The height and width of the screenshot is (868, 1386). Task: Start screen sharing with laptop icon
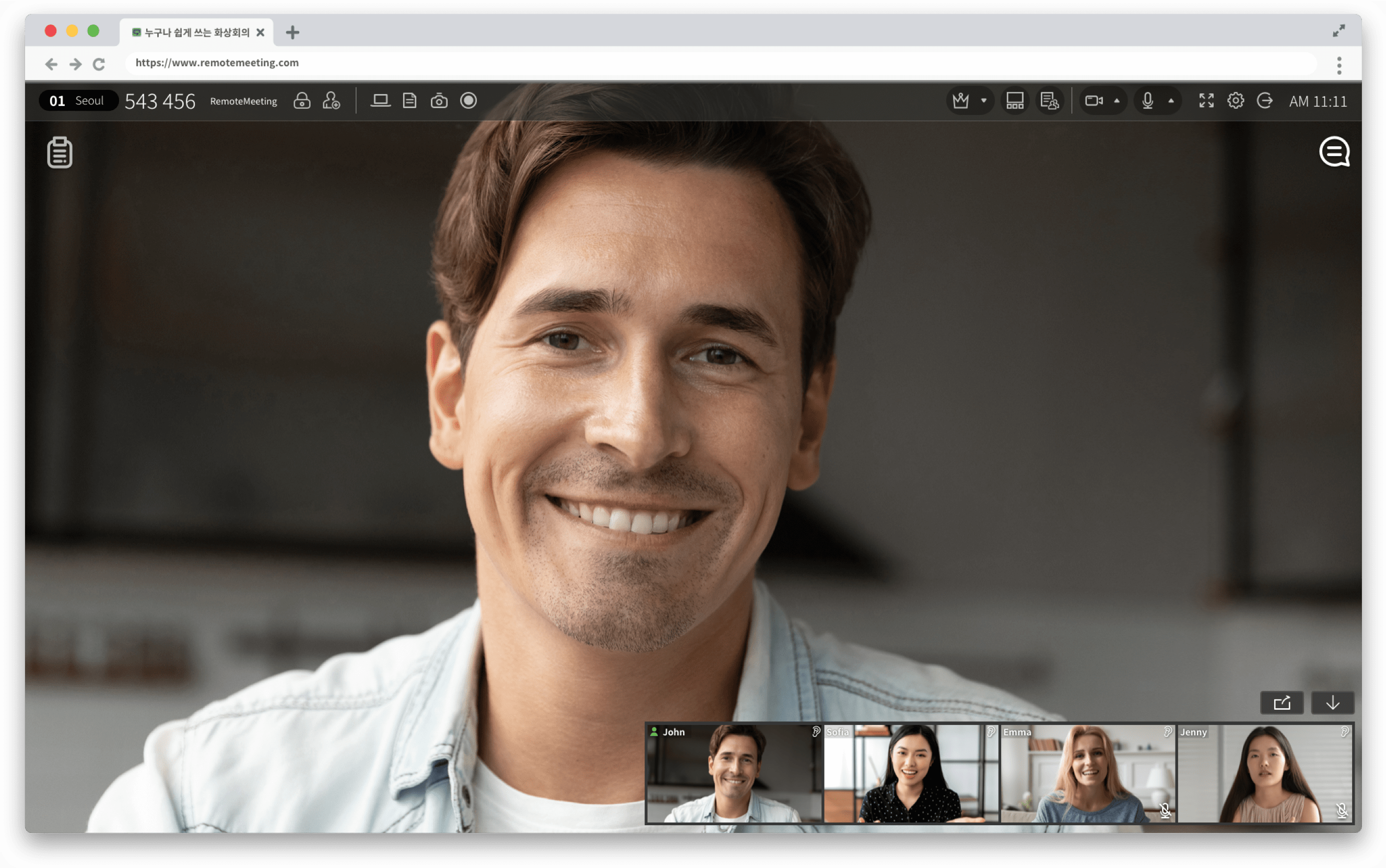point(380,101)
